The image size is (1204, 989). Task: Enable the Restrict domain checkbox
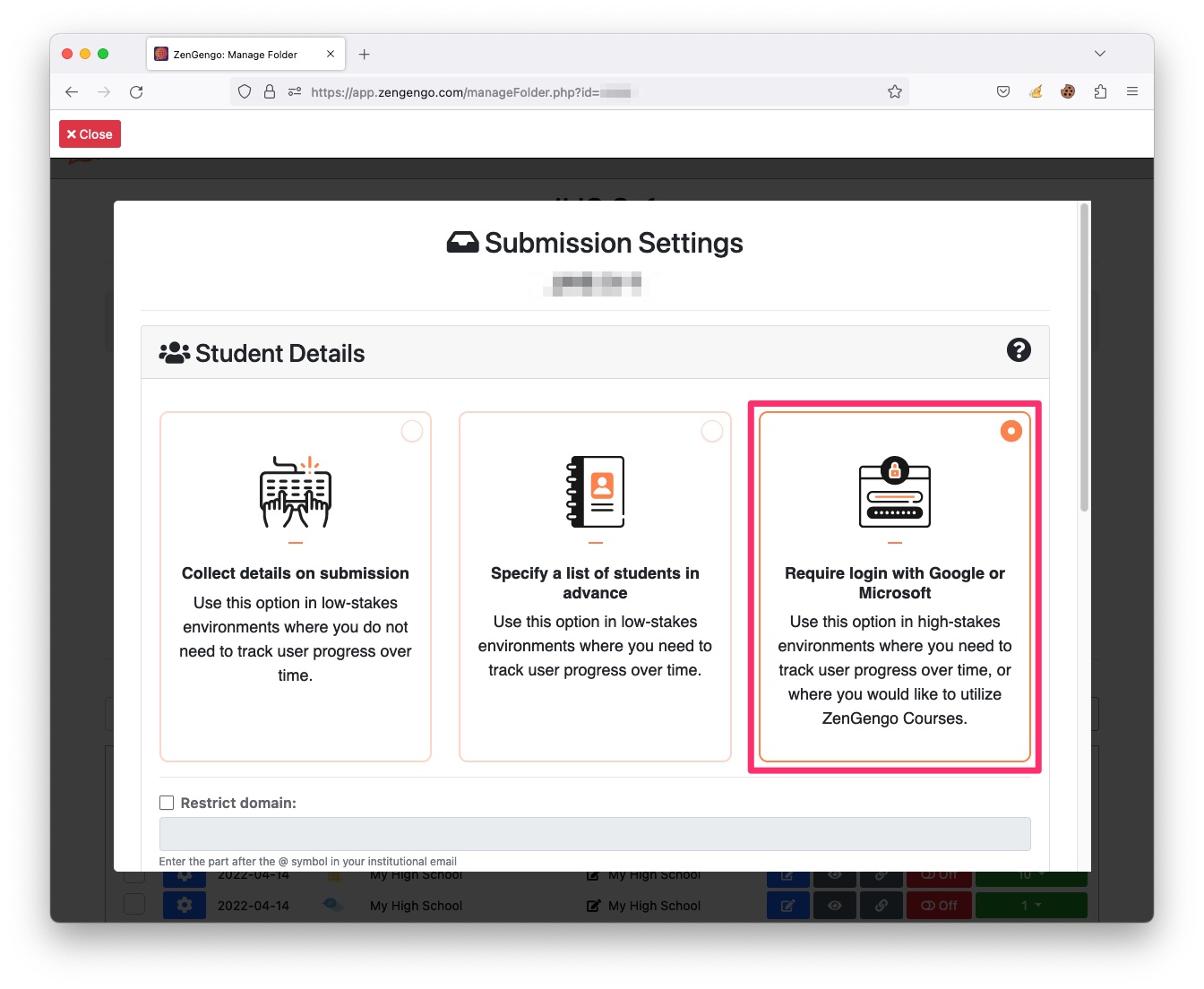click(x=167, y=803)
